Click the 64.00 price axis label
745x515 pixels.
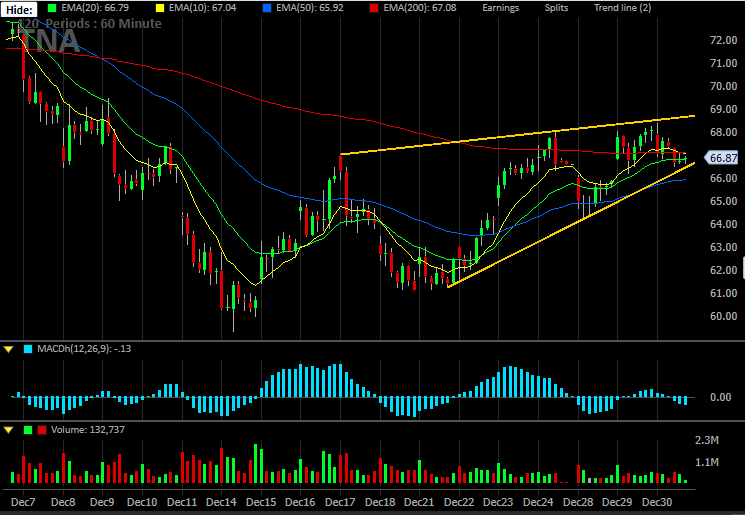[x=724, y=224]
